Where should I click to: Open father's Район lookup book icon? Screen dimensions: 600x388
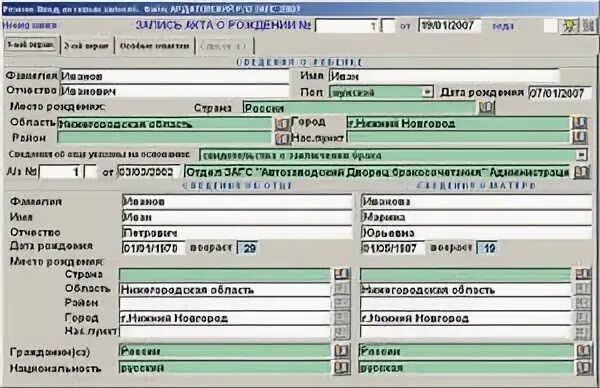coord(341,303)
